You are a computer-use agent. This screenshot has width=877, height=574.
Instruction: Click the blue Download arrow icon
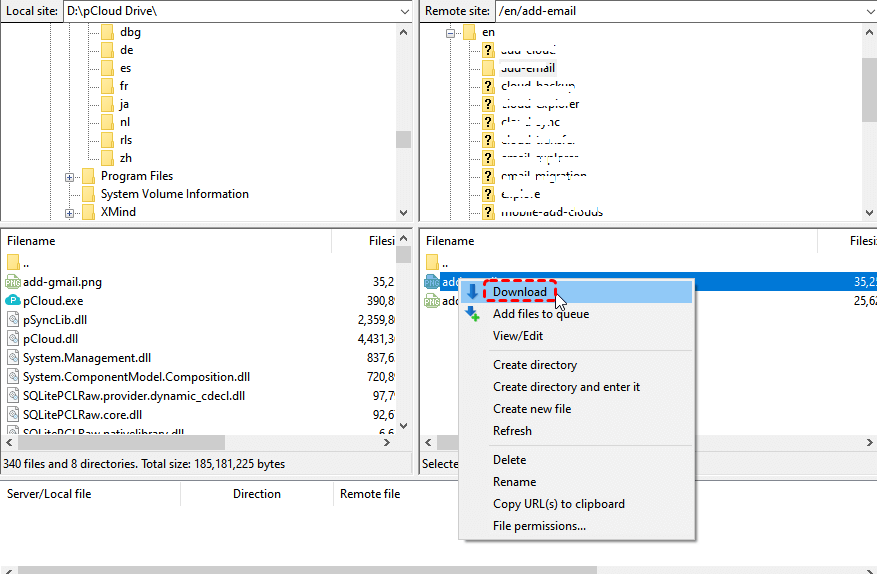coord(473,292)
